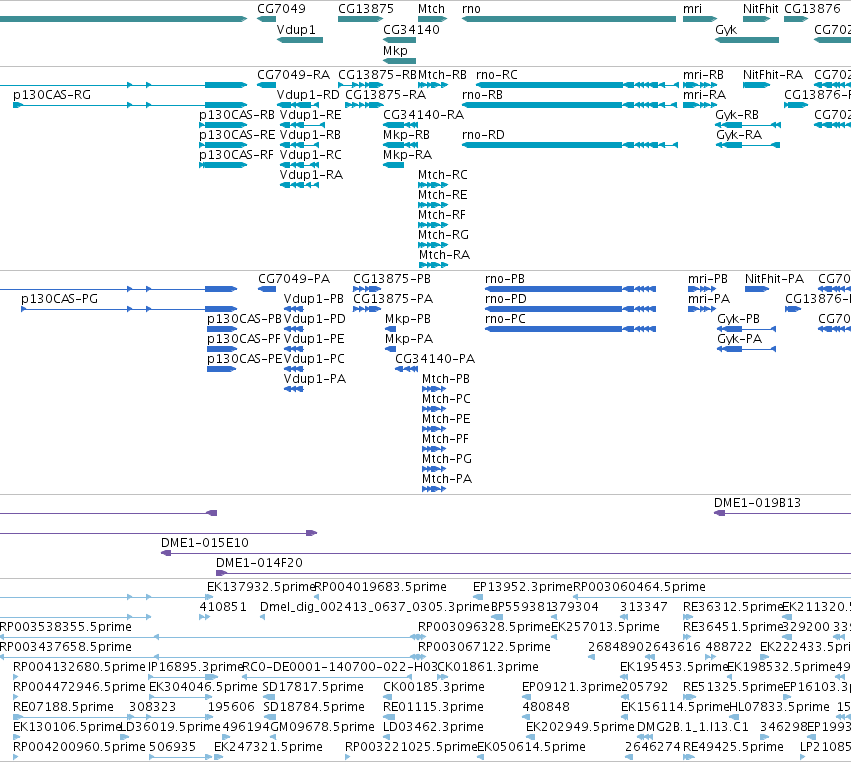This screenshot has width=851, height=762.
Task: Click transcript Mtch-RE
Action: (442, 195)
